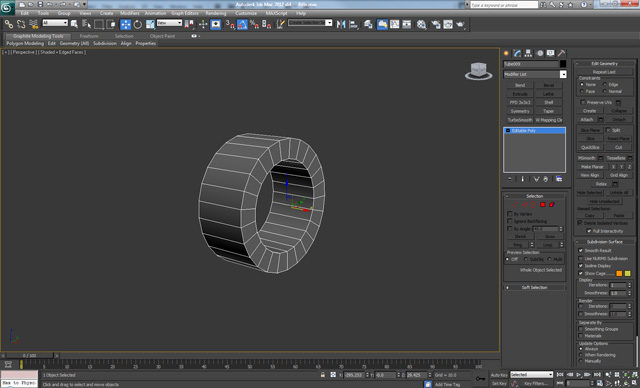Apply the TurboSmooth modifier button
The image size is (640, 388).
(520, 120)
